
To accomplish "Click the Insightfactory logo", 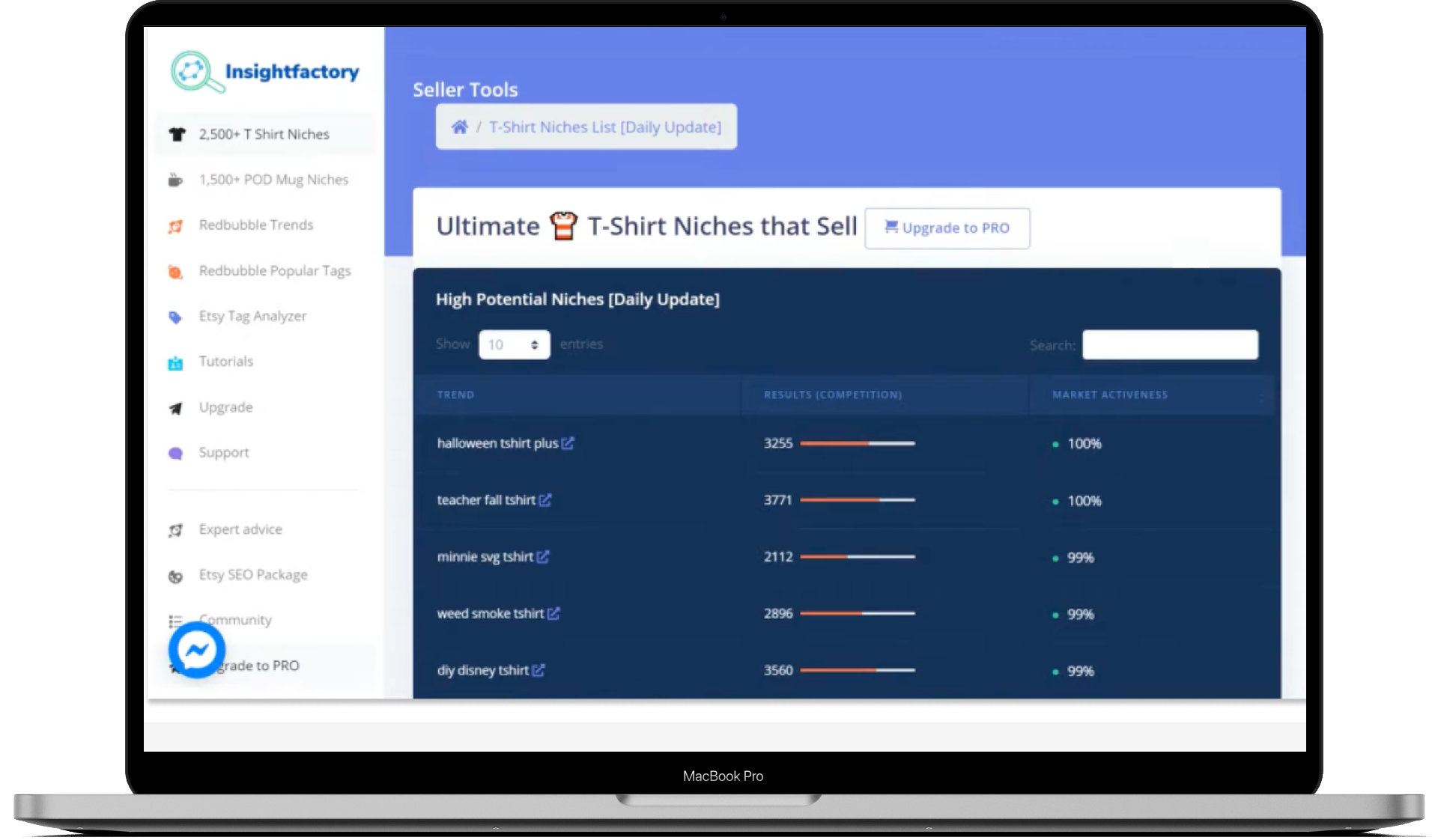I will pos(265,72).
